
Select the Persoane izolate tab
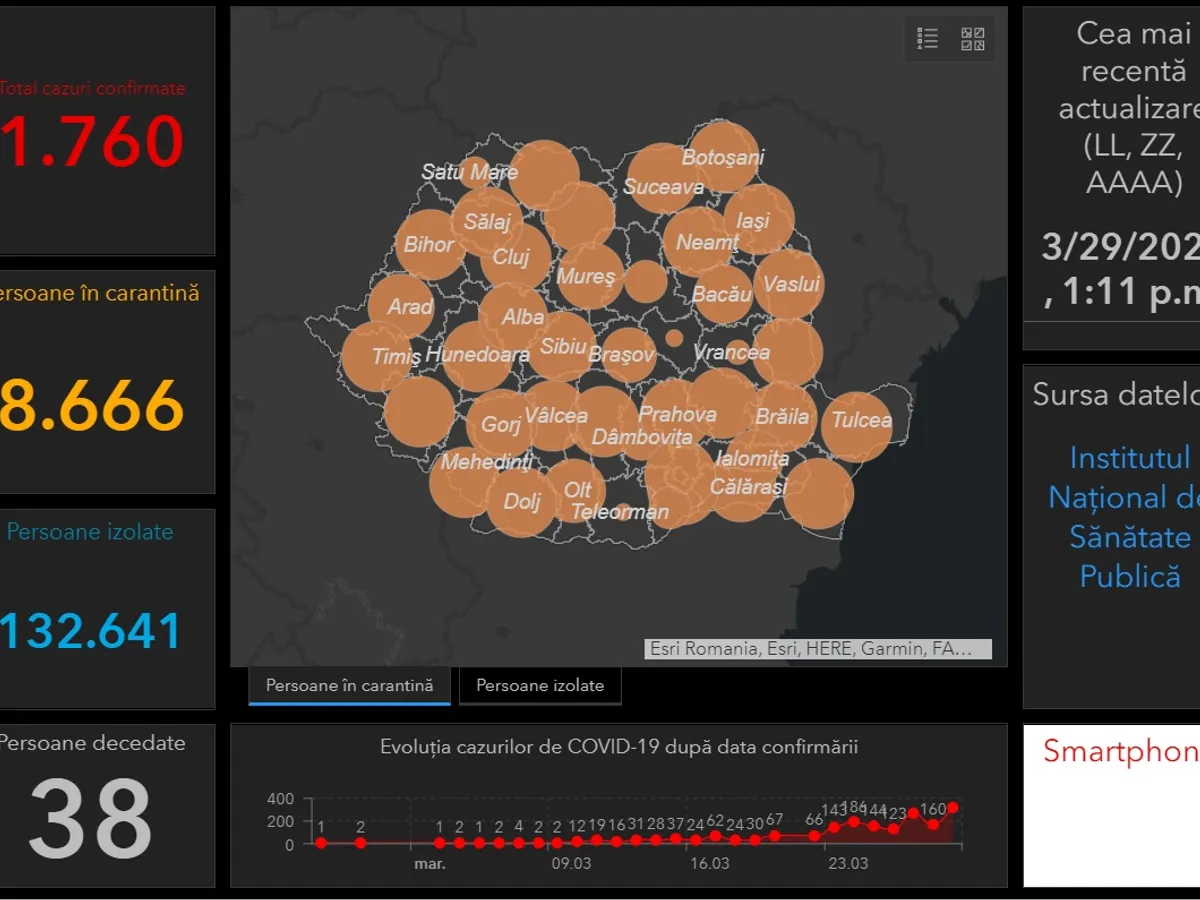(540, 686)
